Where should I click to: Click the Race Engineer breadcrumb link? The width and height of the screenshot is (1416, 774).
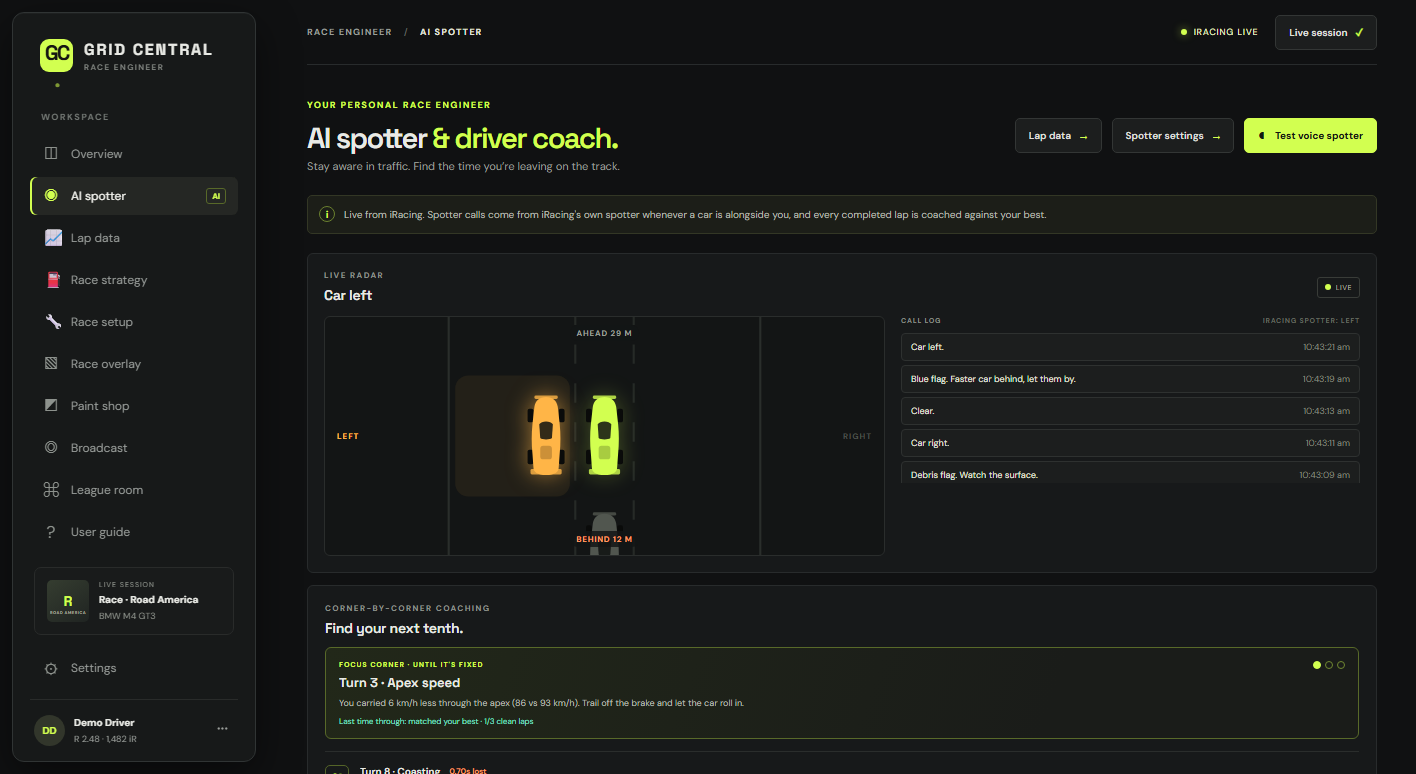(349, 32)
